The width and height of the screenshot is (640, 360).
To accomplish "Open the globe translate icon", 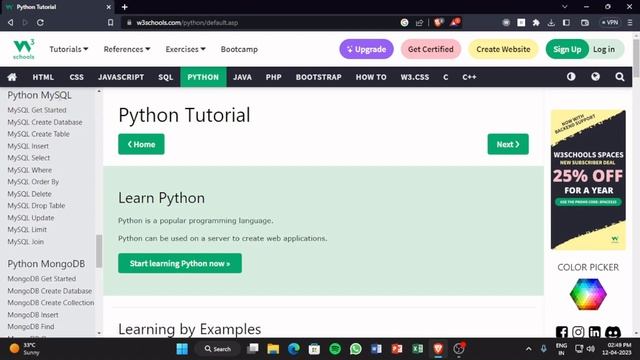I will [x=596, y=77].
